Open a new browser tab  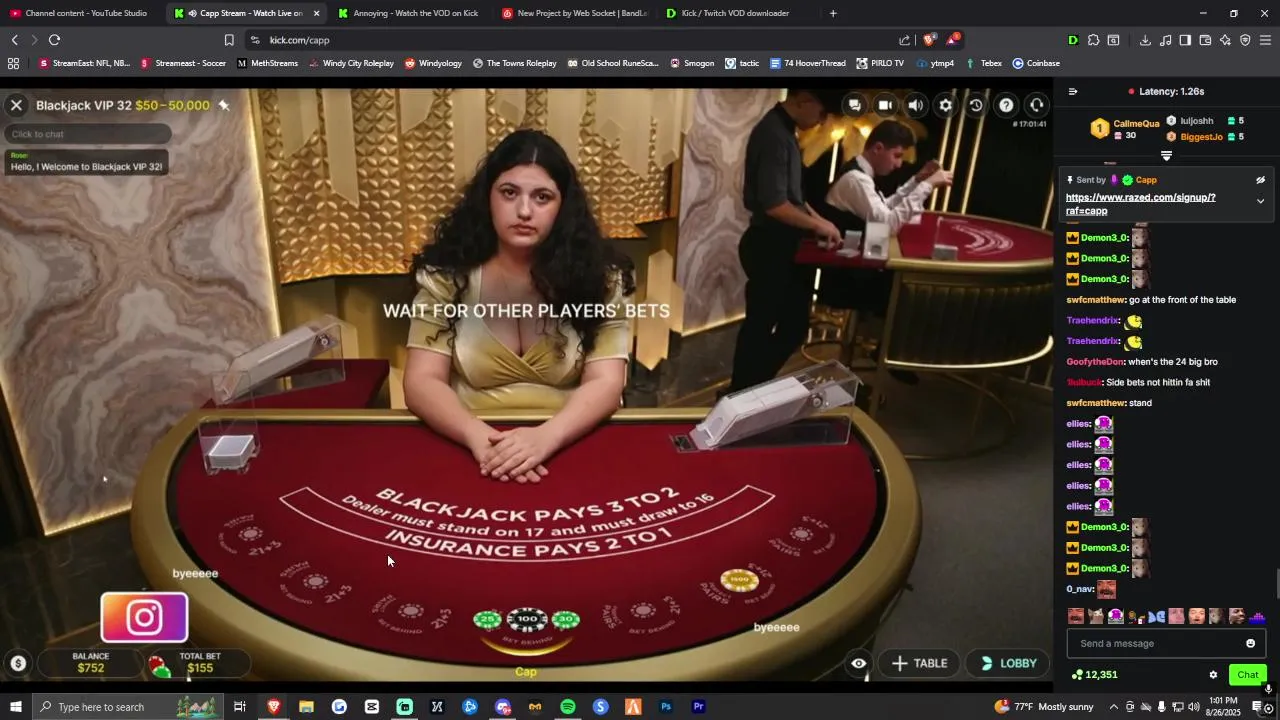pyautogui.click(x=833, y=13)
